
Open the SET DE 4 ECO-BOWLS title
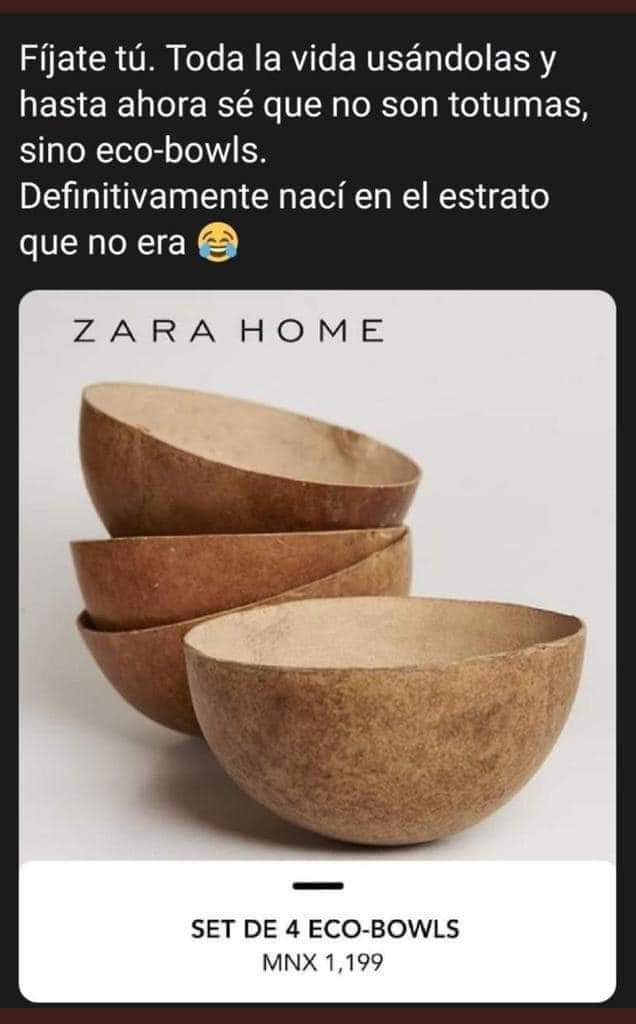pos(325,929)
